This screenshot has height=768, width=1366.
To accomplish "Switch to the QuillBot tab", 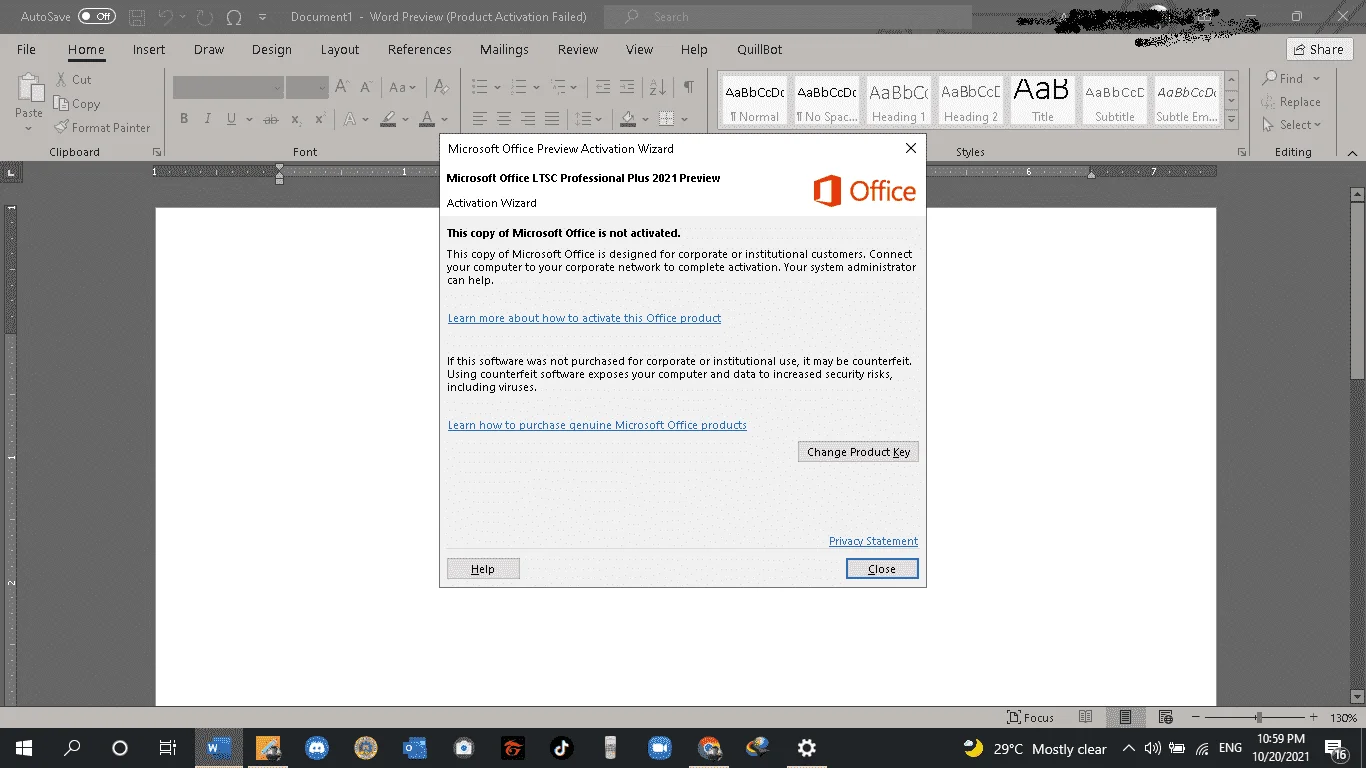I will (x=760, y=49).
